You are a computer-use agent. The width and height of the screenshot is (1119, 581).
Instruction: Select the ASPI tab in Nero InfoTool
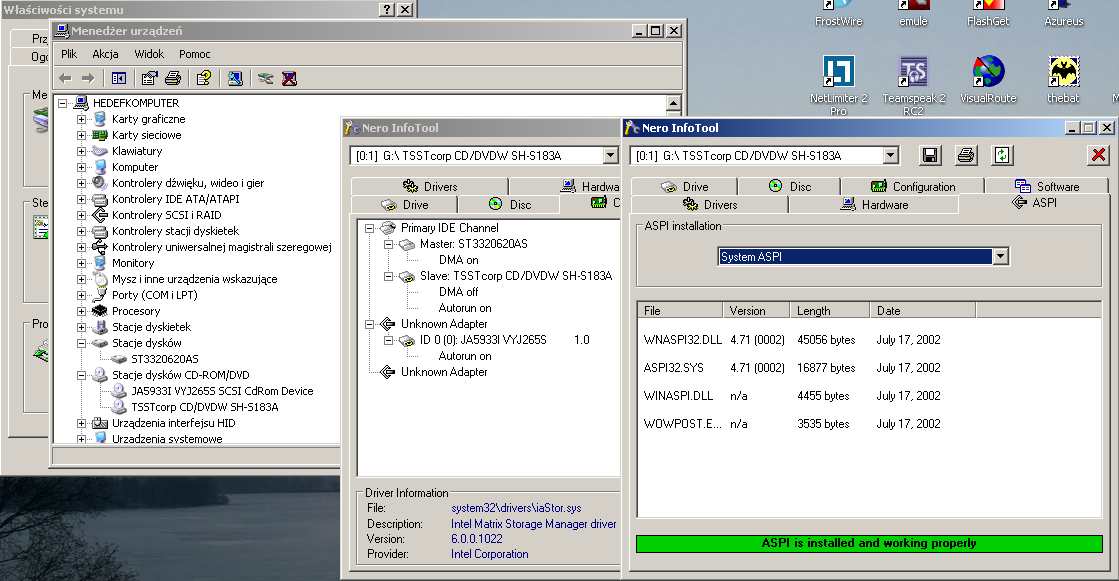pyautogui.click(x=1034, y=203)
